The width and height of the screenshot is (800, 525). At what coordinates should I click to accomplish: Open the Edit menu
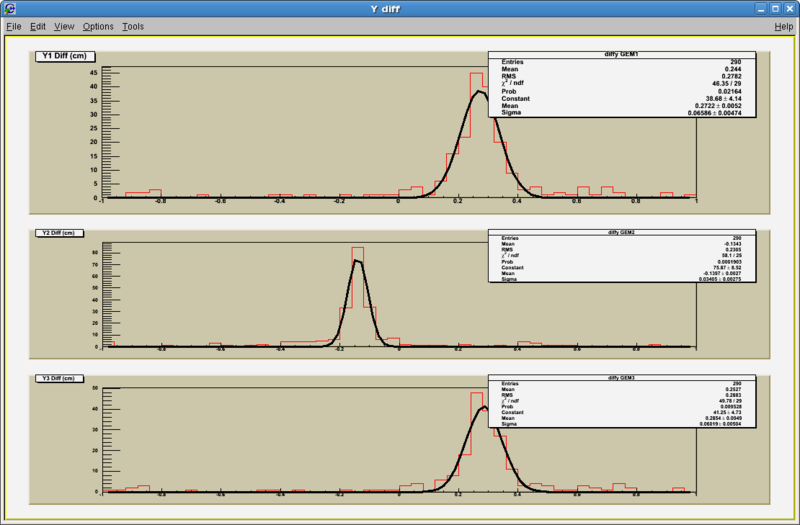pyautogui.click(x=38, y=27)
